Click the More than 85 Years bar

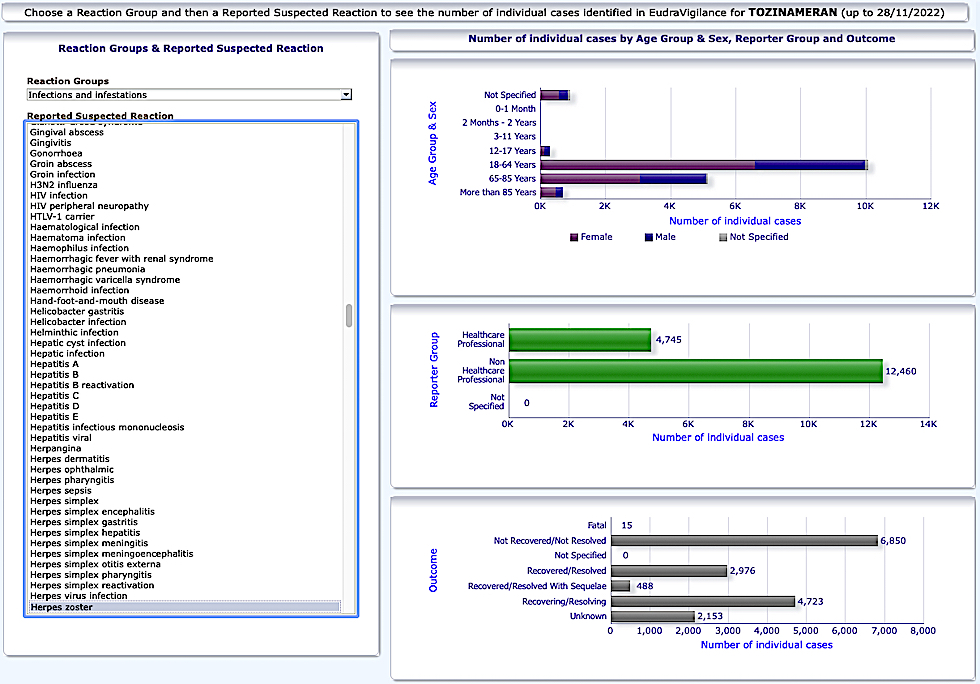(x=551, y=193)
